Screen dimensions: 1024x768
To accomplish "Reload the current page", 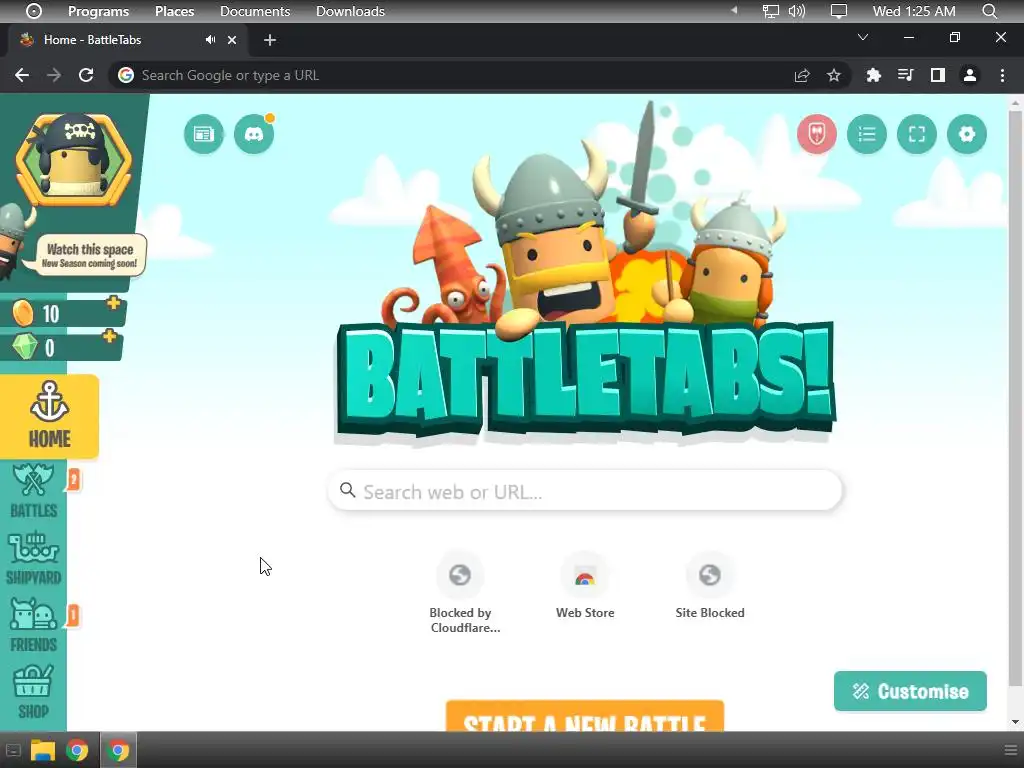I will (86, 75).
